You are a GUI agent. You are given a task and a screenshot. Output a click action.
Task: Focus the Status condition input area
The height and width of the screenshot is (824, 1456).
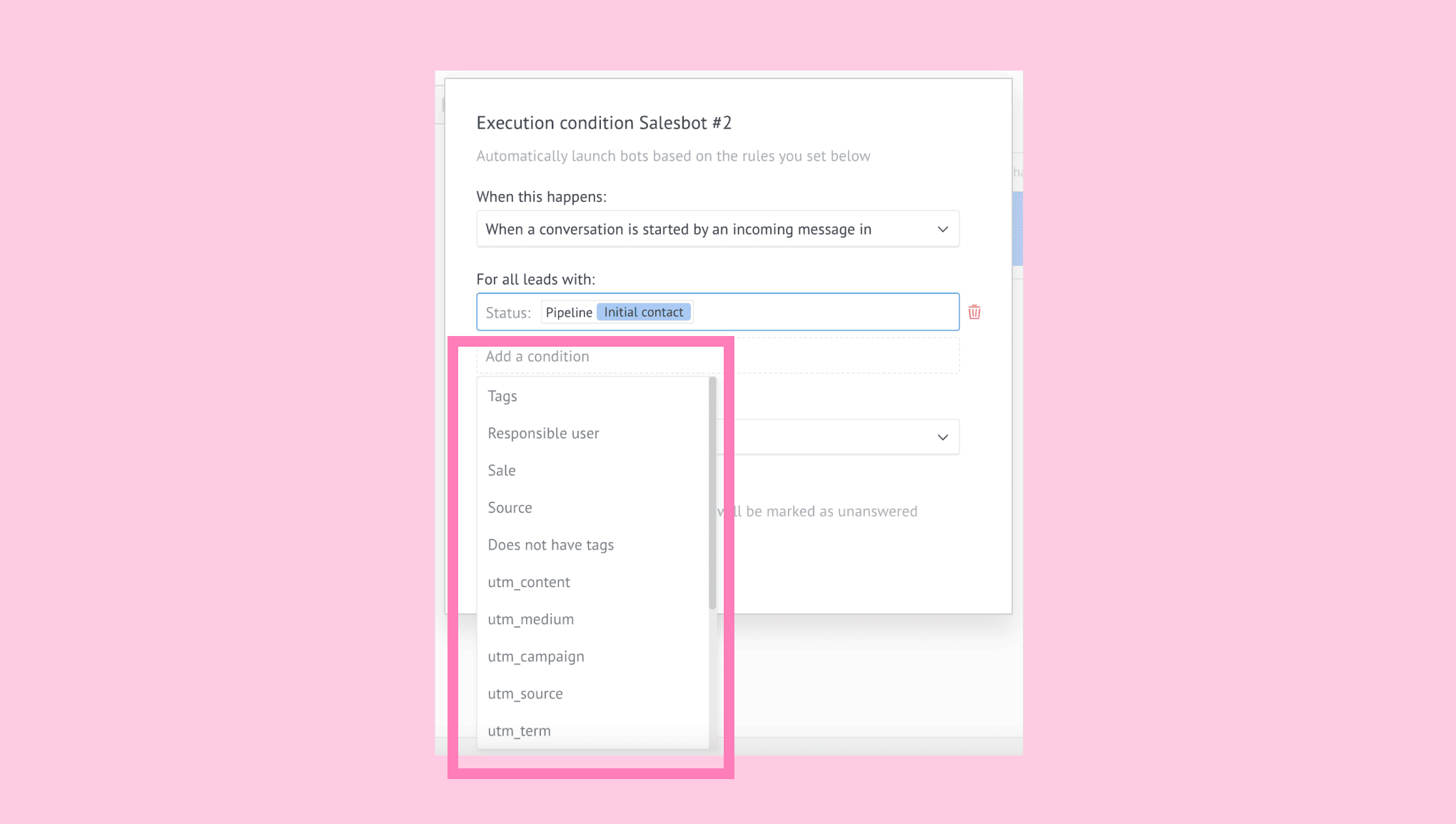tap(717, 312)
